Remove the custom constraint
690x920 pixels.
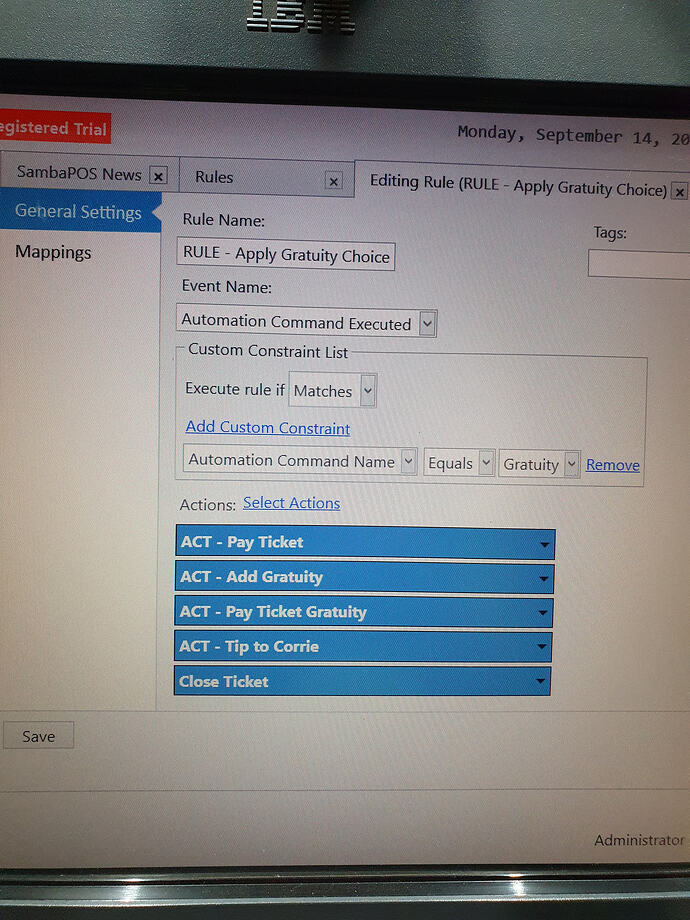coord(613,465)
